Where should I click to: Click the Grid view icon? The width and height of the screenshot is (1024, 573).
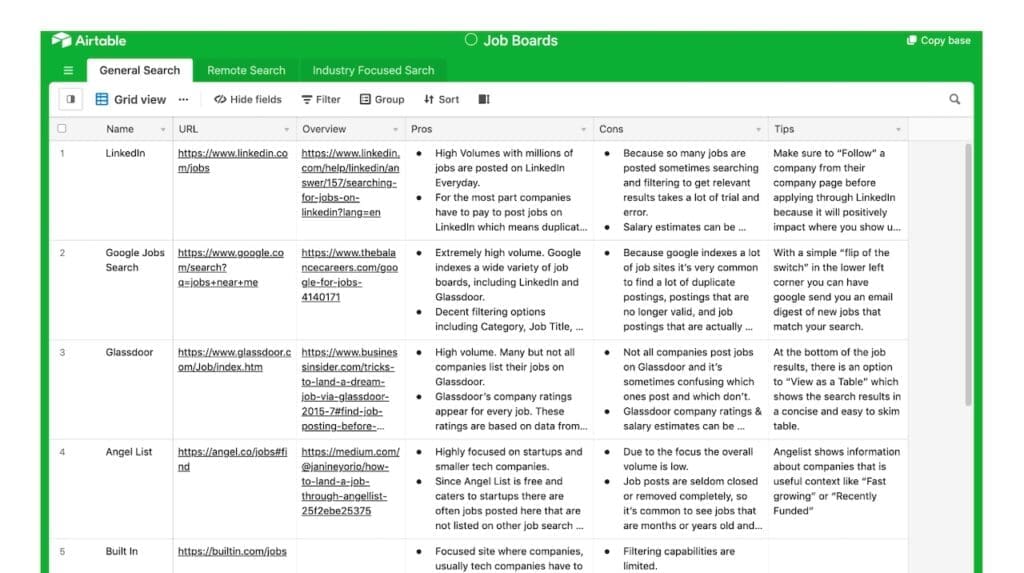[102, 99]
